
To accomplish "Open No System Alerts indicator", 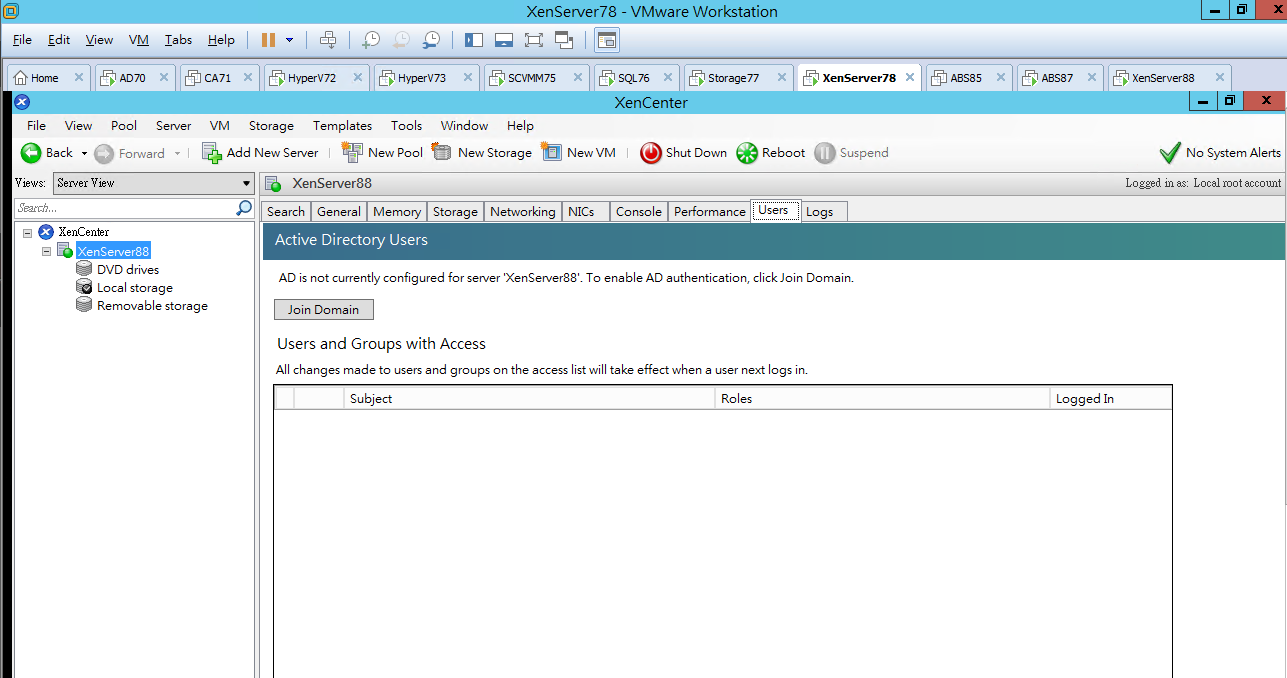I will [1219, 153].
